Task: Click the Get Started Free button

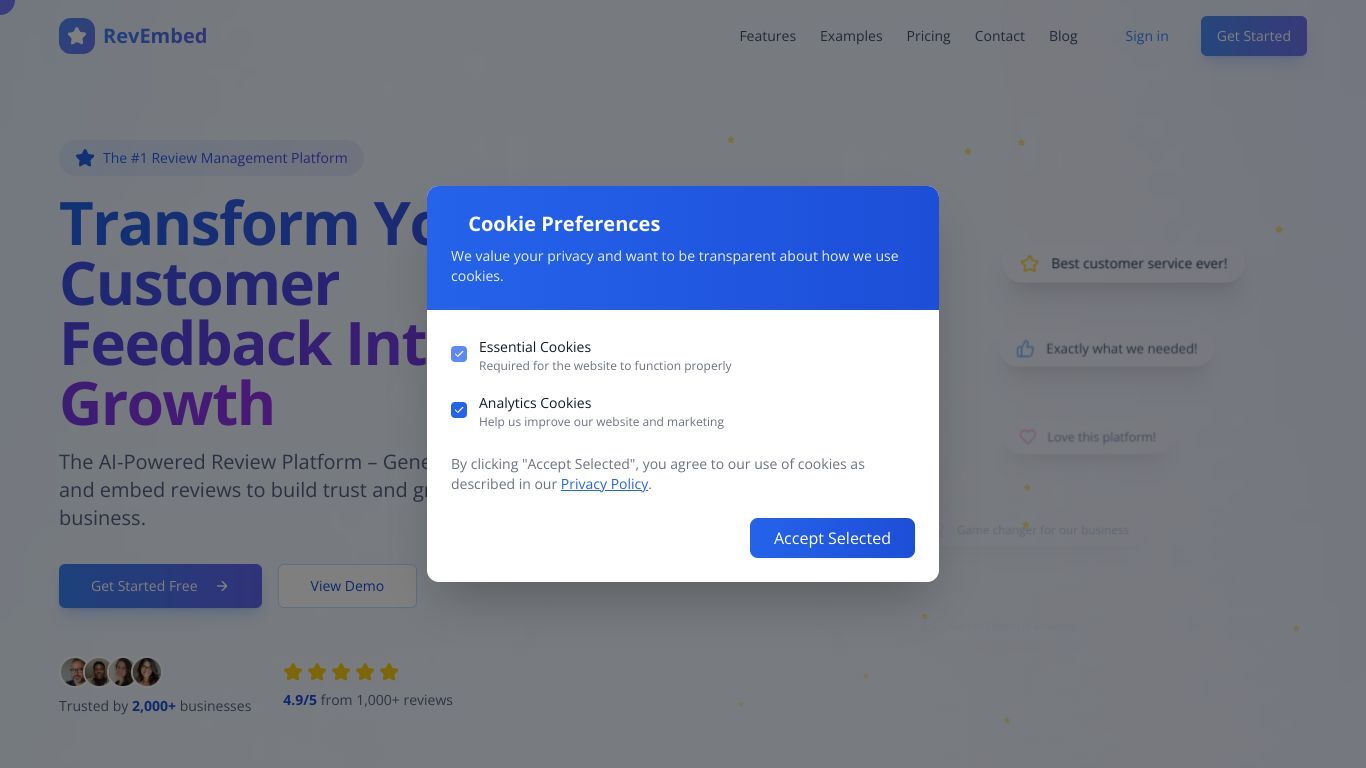Action: (x=160, y=586)
